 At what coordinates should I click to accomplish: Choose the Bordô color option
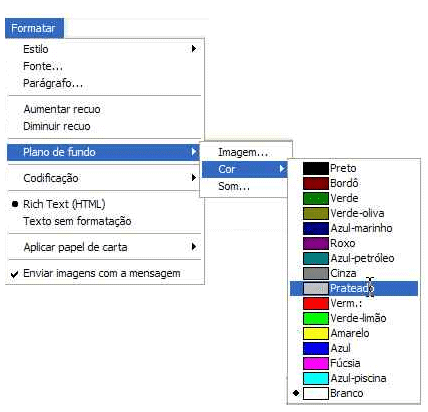point(354,183)
